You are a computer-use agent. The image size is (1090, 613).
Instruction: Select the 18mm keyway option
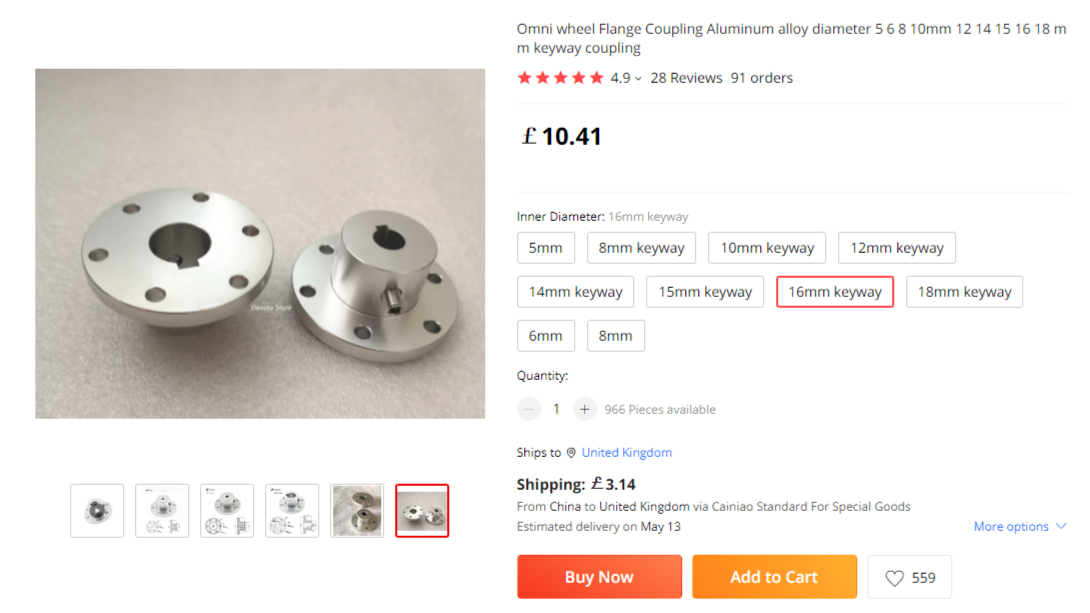coord(964,292)
